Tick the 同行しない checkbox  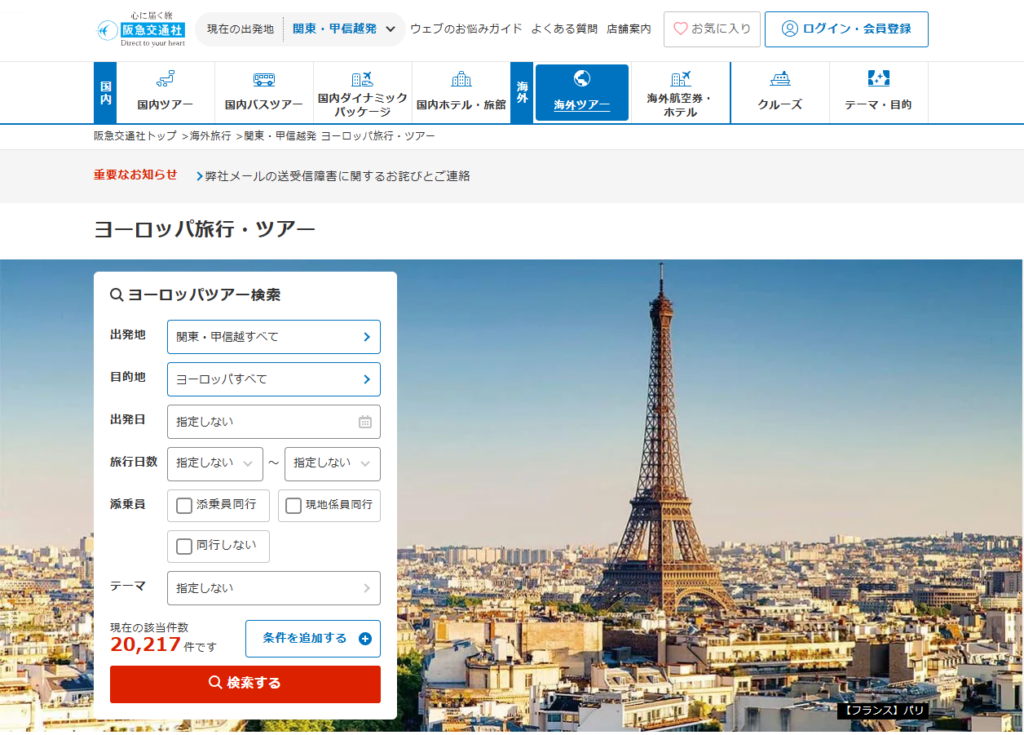click(x=184, y=546)
